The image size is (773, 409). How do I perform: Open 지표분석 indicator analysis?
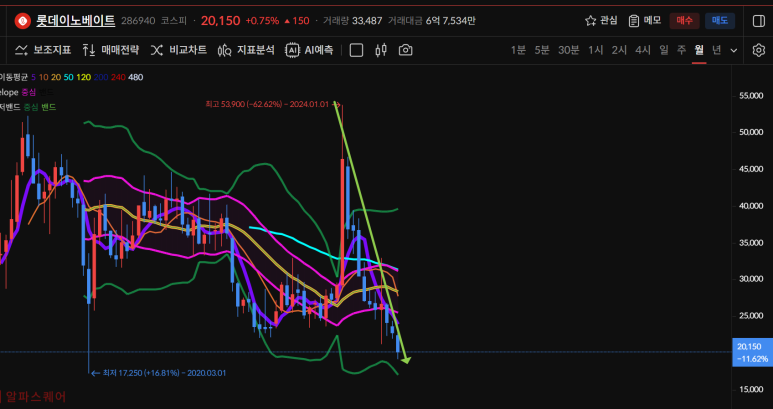point(246,50)
